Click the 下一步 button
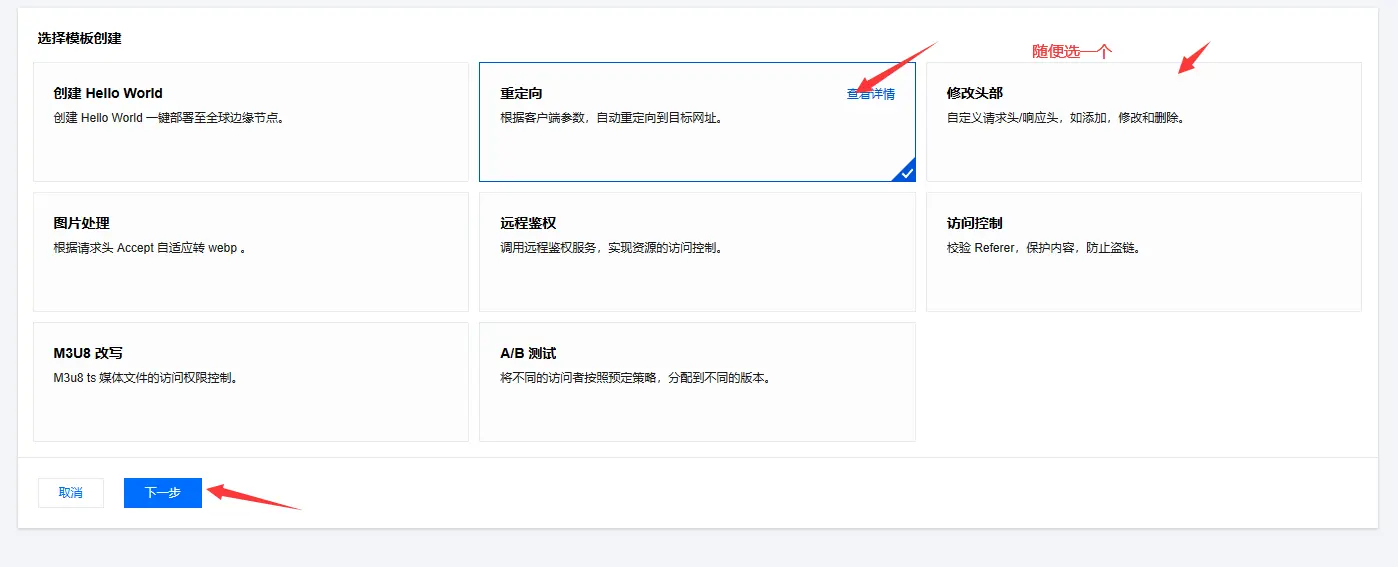This screenshot has width=1398, height=567. click(163, 493)
